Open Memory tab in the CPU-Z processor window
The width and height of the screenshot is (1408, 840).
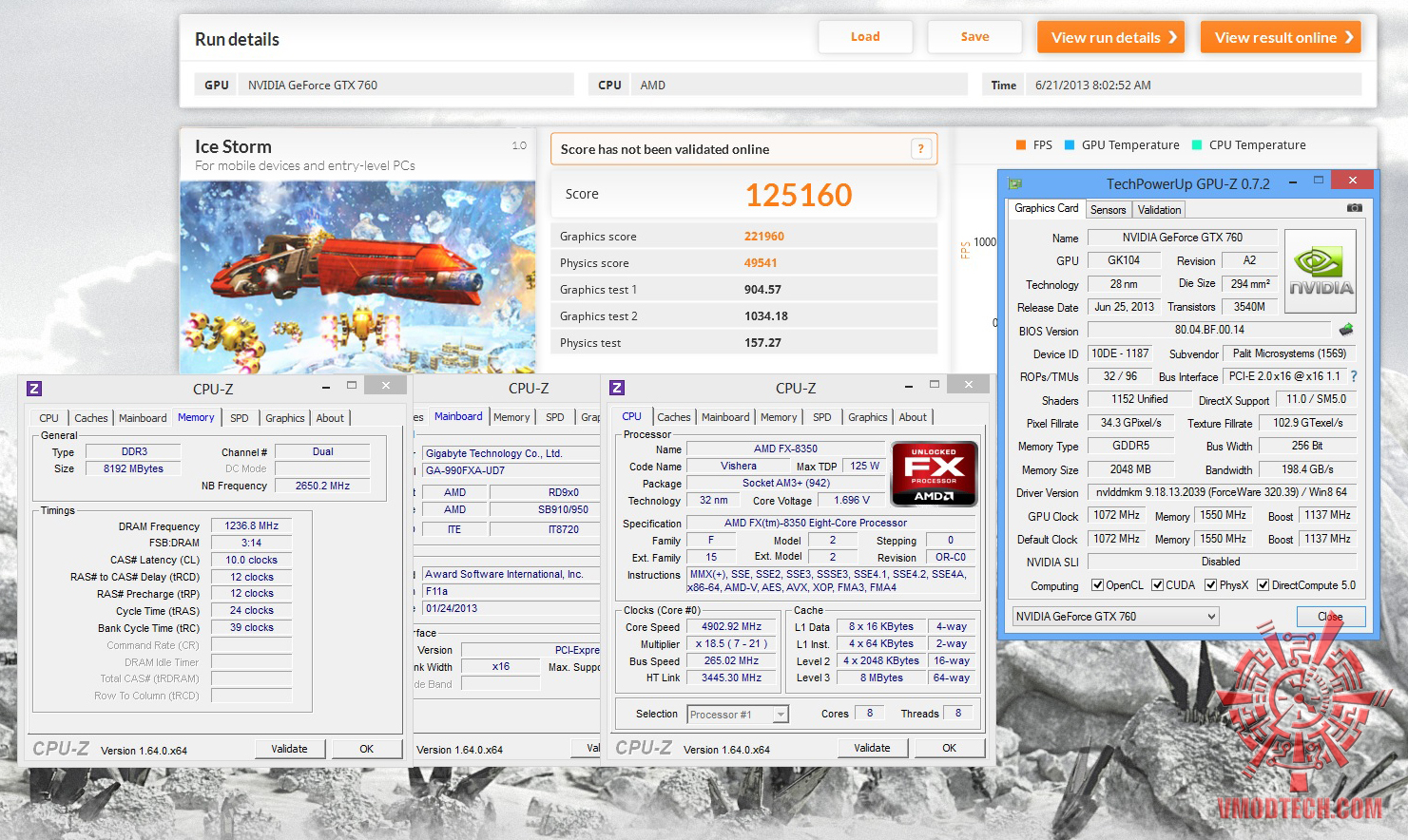[x=779, y=417]
